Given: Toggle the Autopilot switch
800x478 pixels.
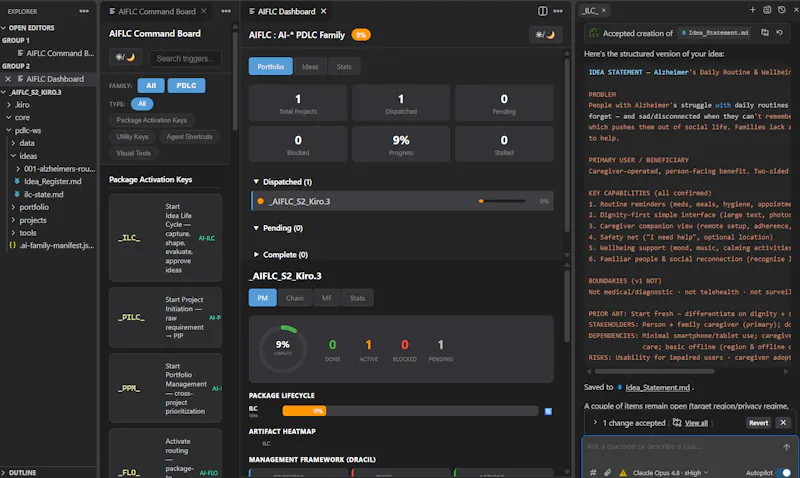Looking at the screenshot, I should (x=783, y=472).
